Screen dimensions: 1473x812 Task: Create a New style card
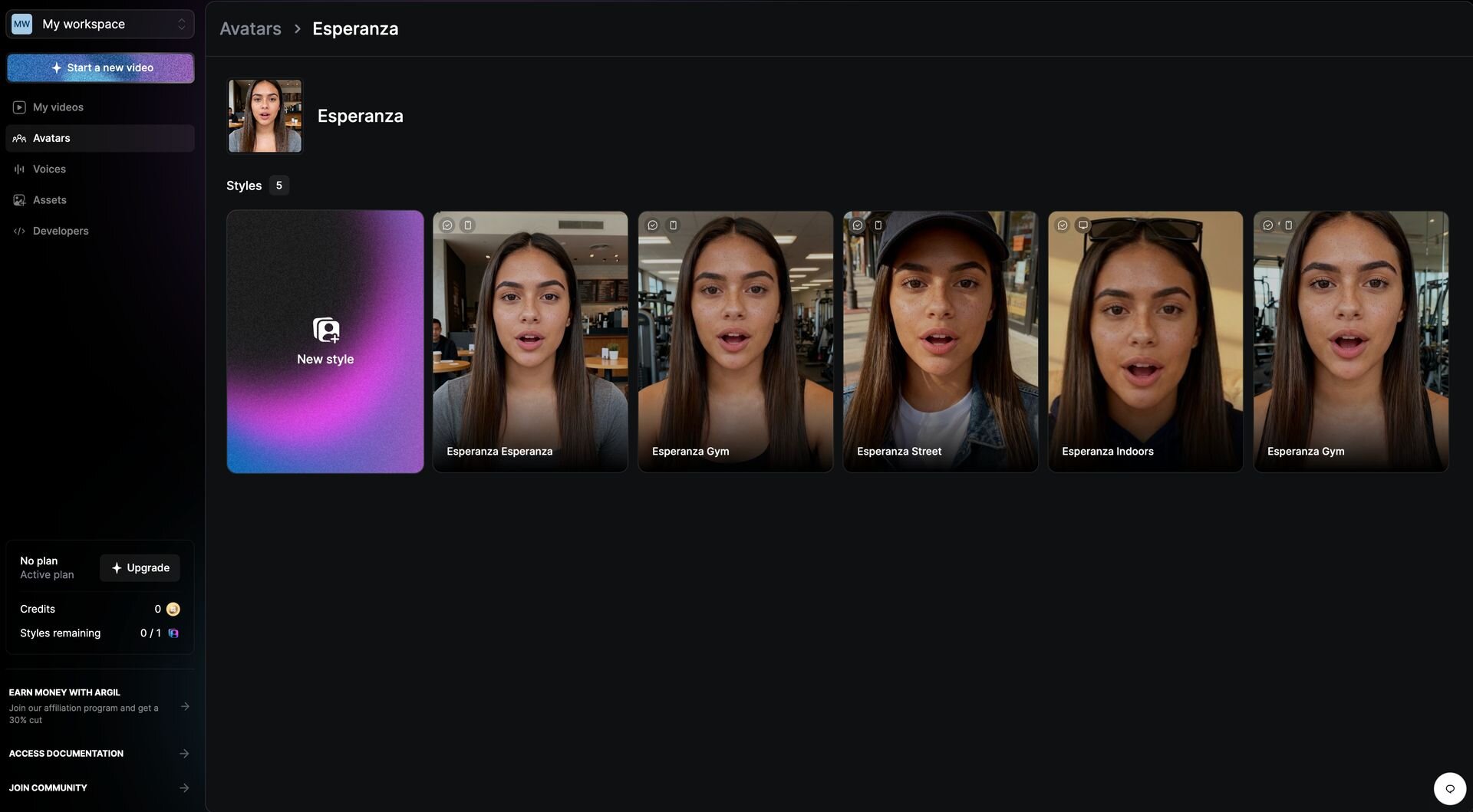(x=325, y=342)
